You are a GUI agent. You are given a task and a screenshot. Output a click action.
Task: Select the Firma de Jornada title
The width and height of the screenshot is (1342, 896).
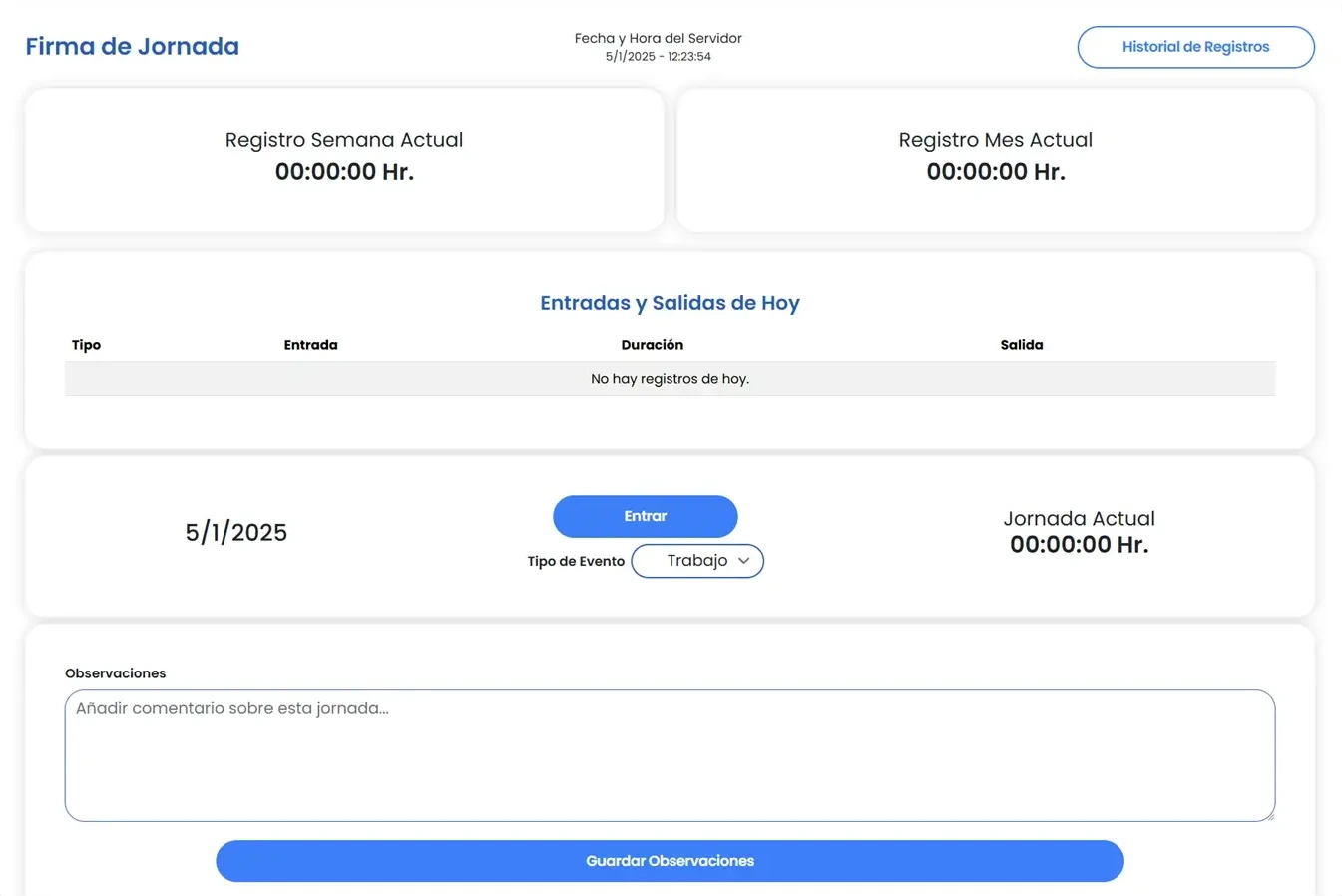pos(131,46)
